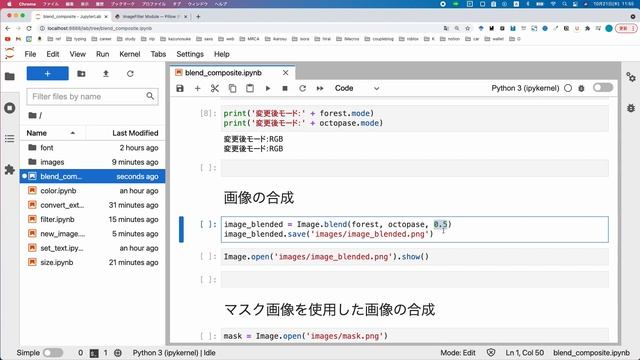
Task: Copy the selected cell in the notebook toolbar
Action: pos(232,88)
